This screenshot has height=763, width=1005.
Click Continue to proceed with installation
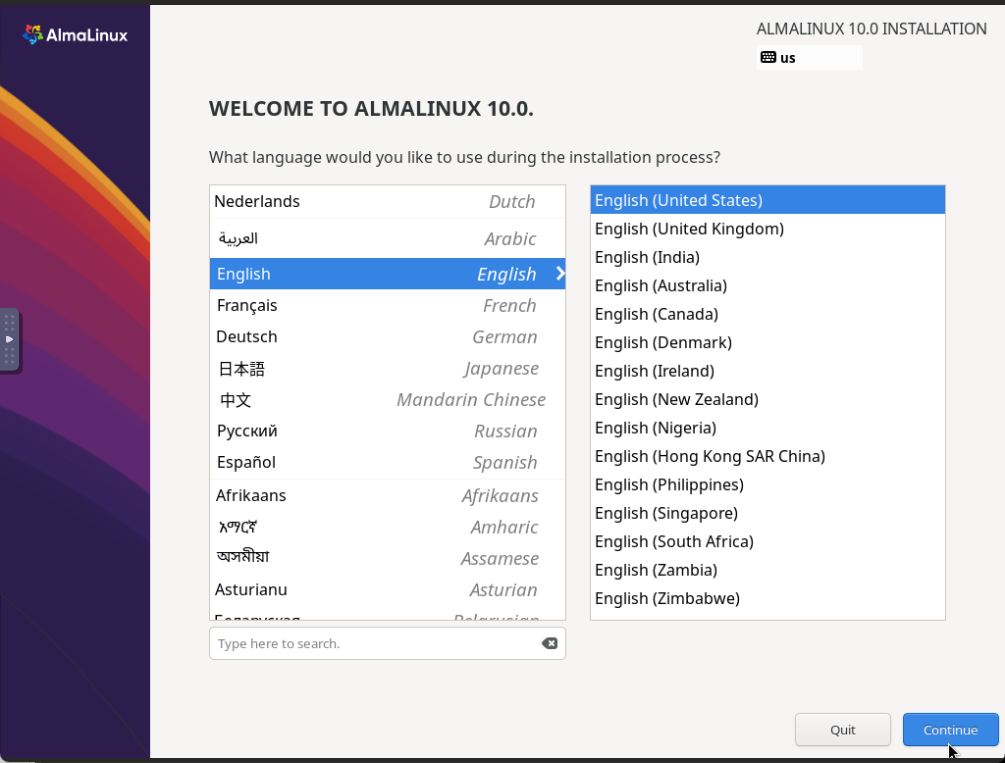(x=951, y=730)
